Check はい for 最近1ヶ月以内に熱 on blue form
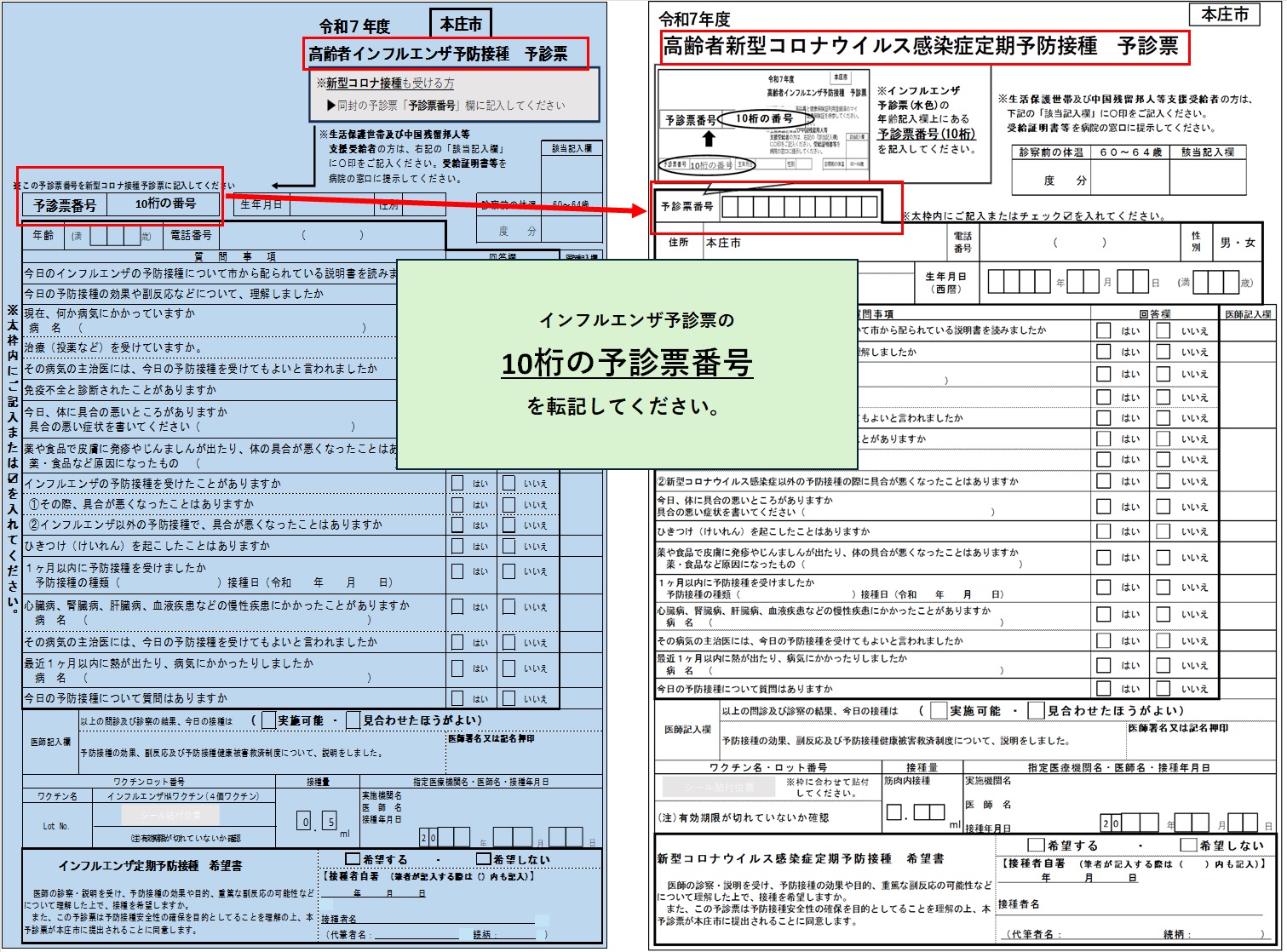1287x952 pixels. [457, 668]
